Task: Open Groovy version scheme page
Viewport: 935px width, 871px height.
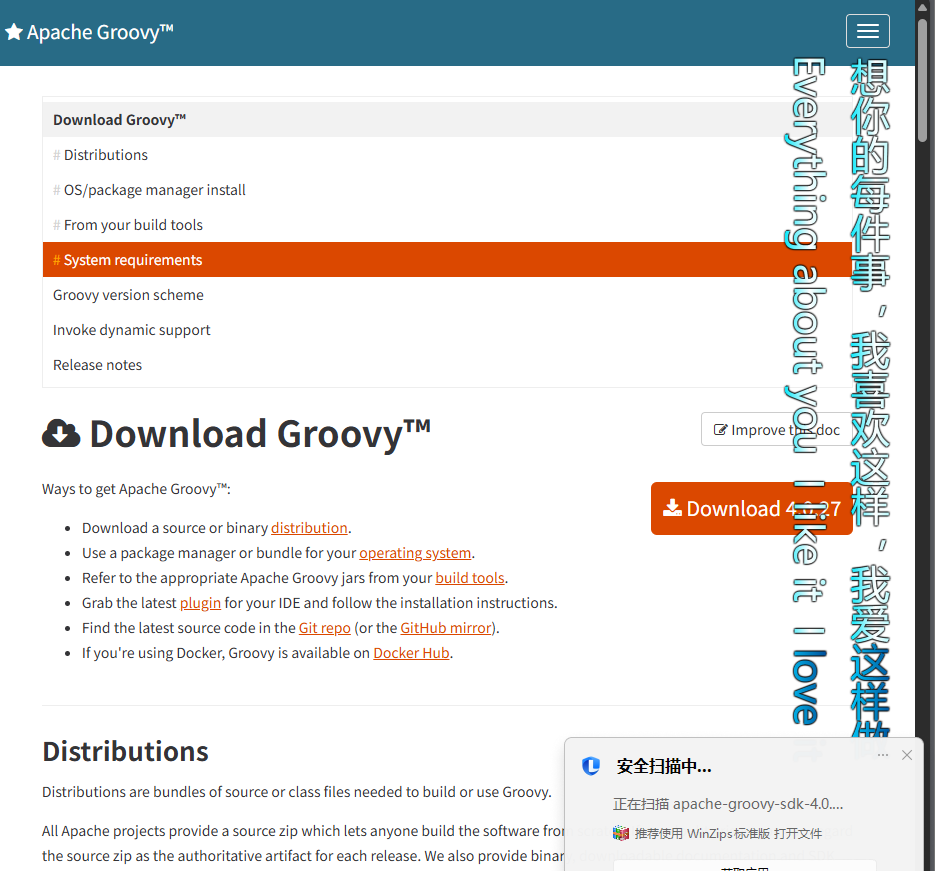Action: (x=447, y=295)
